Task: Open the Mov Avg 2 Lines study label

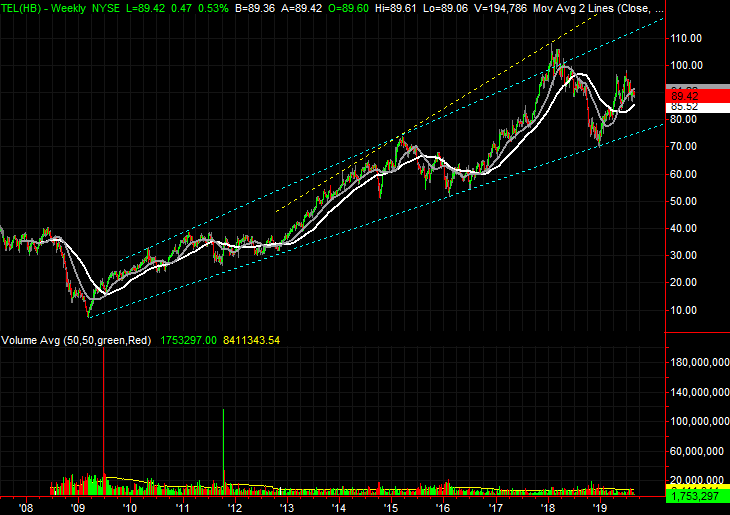Action: [x=599, y=8]
